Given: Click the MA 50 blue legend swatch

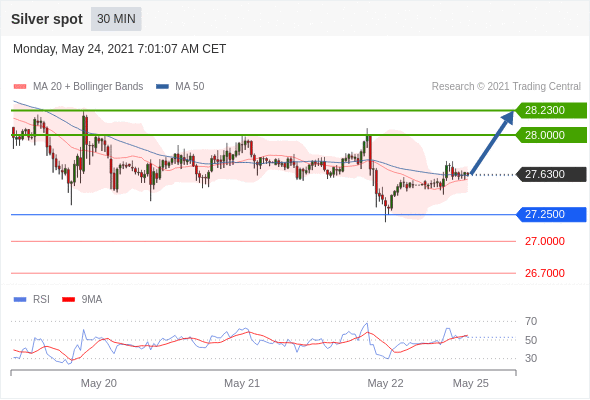Looking at the screenshot, I should [x=162, y=87].
